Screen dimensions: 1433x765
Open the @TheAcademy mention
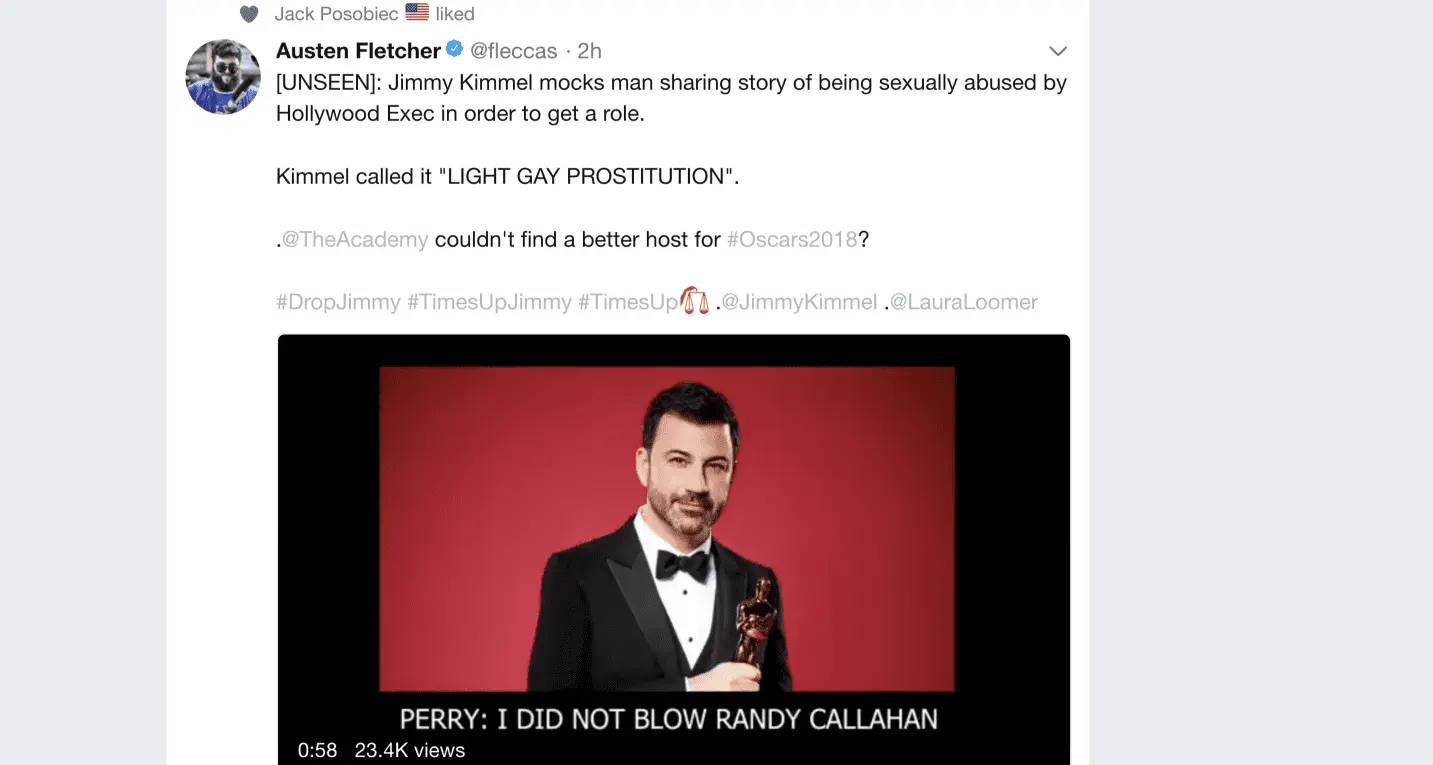point(355,240)
